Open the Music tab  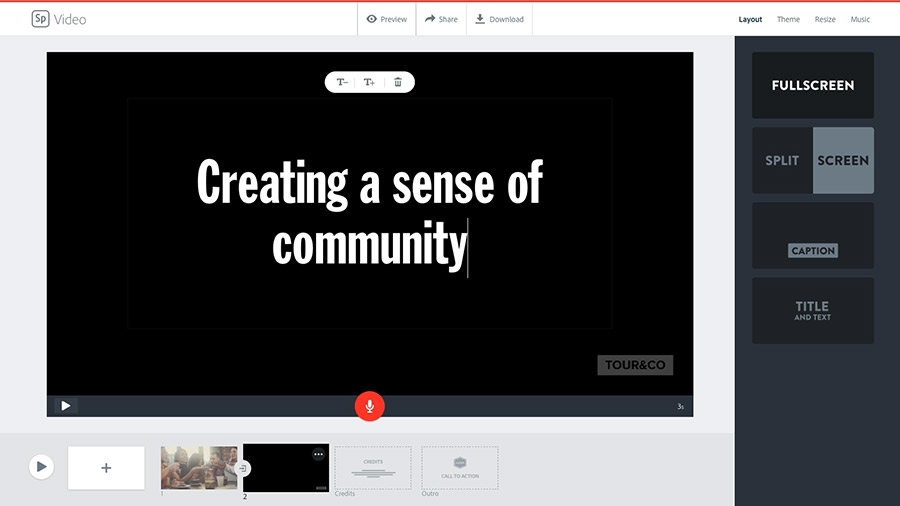[x=860, y=19]
